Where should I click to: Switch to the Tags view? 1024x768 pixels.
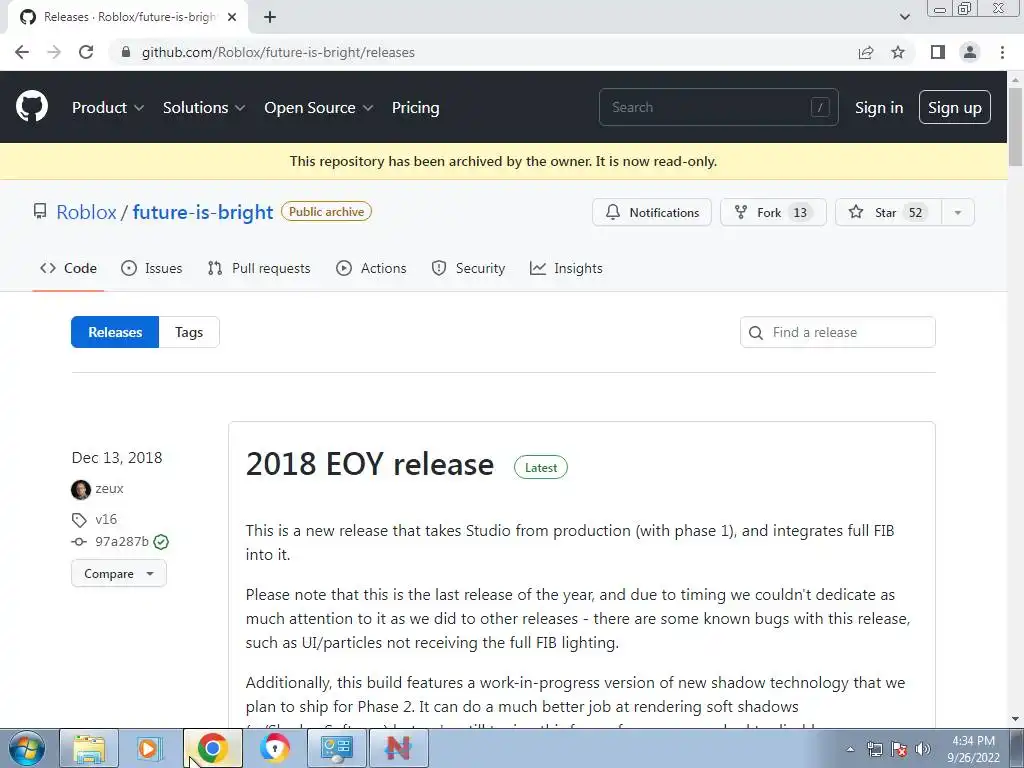click(189, 332)
